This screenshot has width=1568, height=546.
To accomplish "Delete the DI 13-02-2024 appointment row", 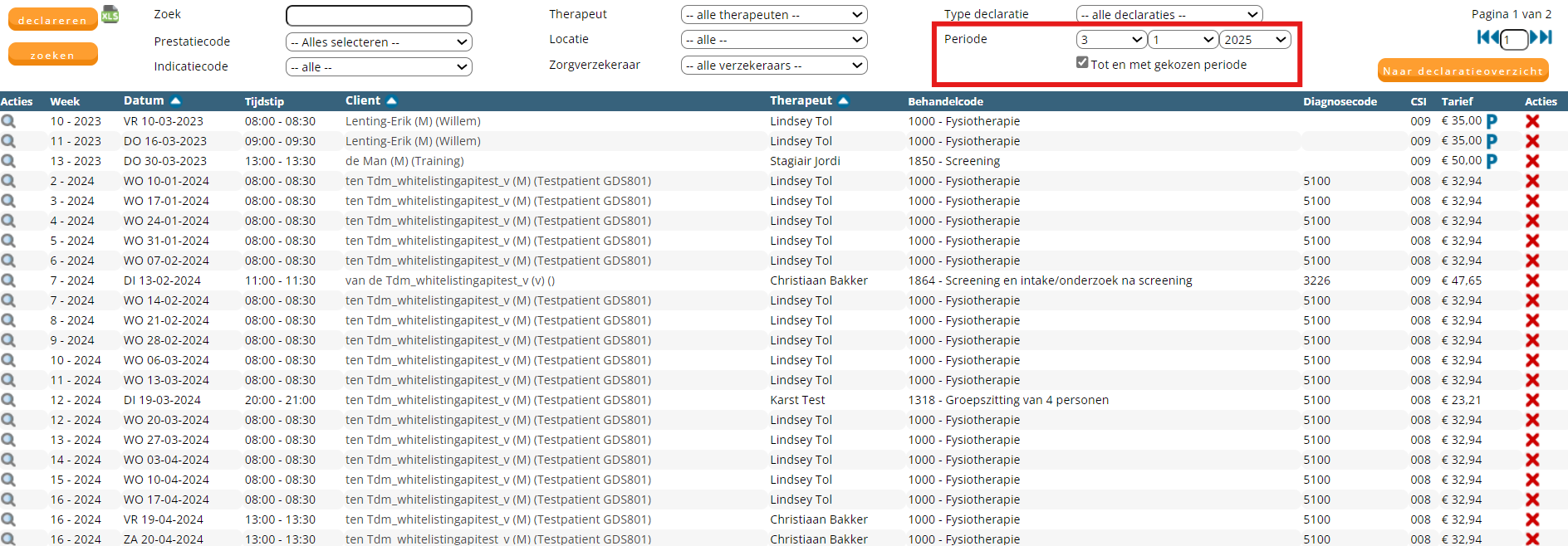I will [1532, 280].
